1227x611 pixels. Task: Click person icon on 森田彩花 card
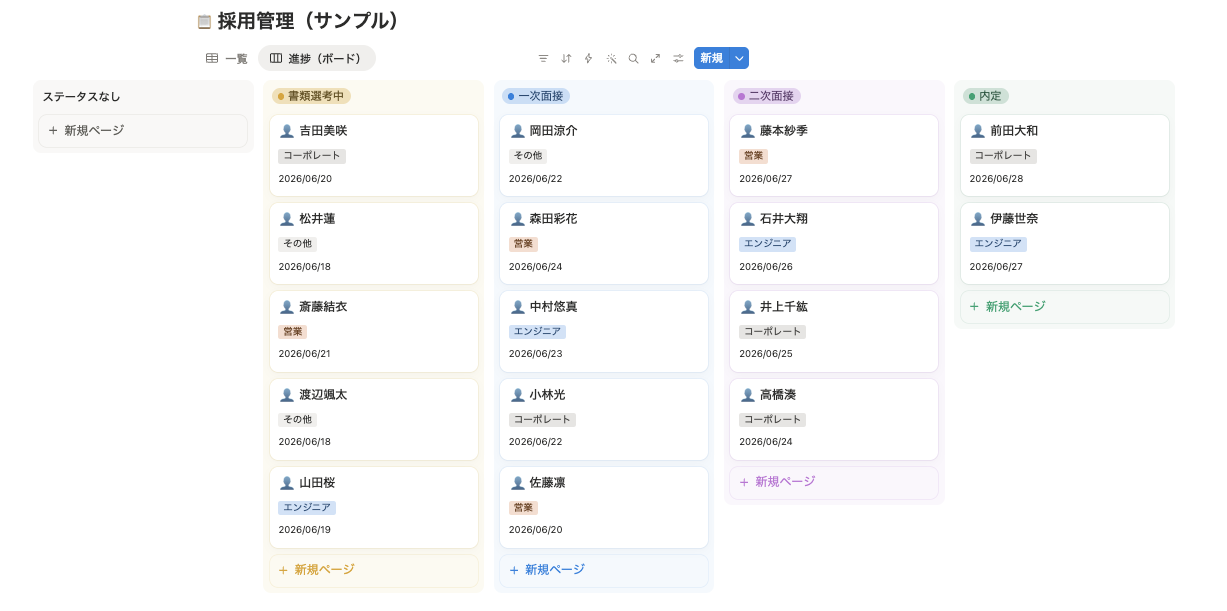[x=517, y=219]
